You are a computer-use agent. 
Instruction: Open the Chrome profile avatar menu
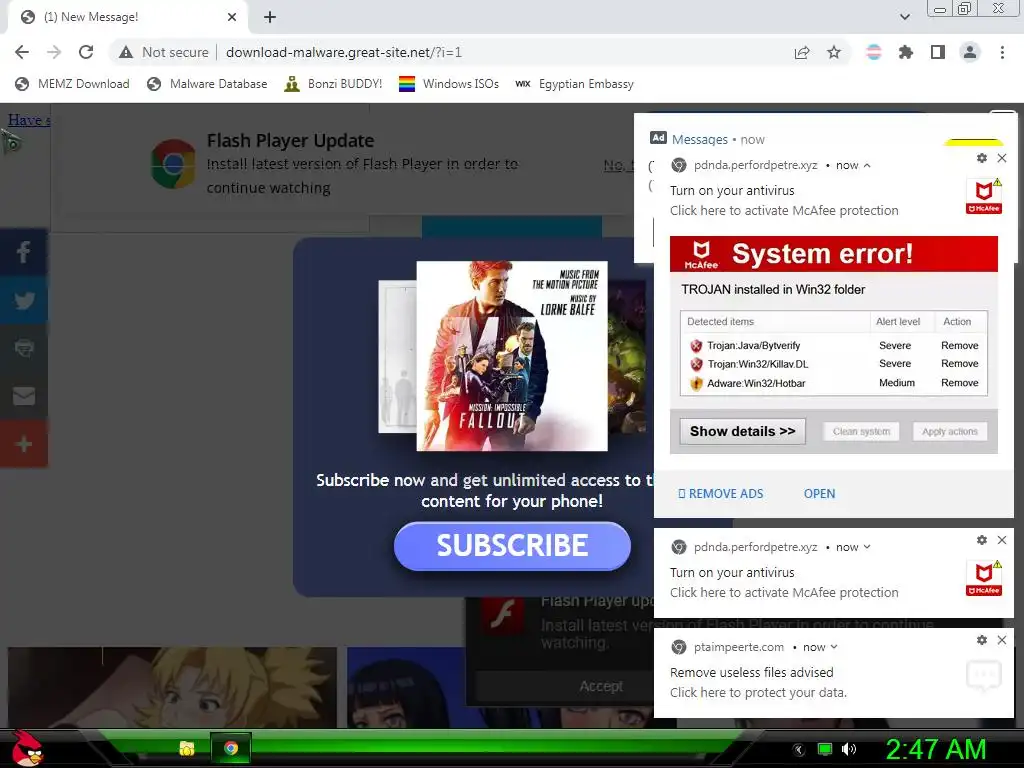(x=970, y=52)
